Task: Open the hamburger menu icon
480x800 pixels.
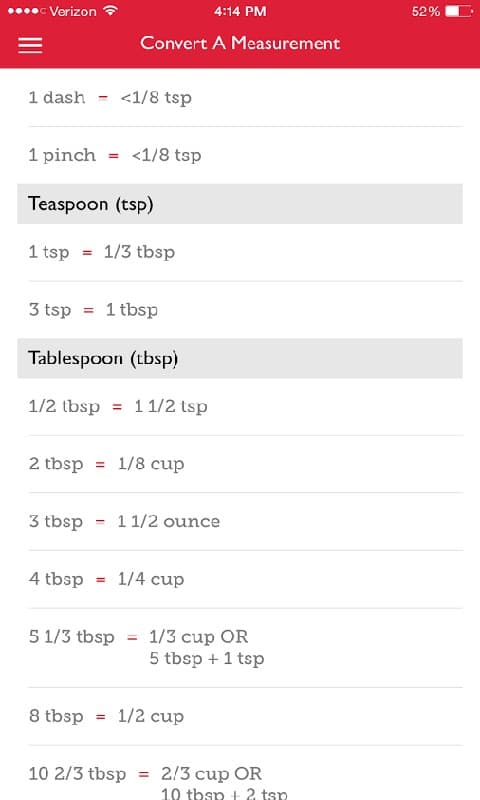Action: point(30,45)
